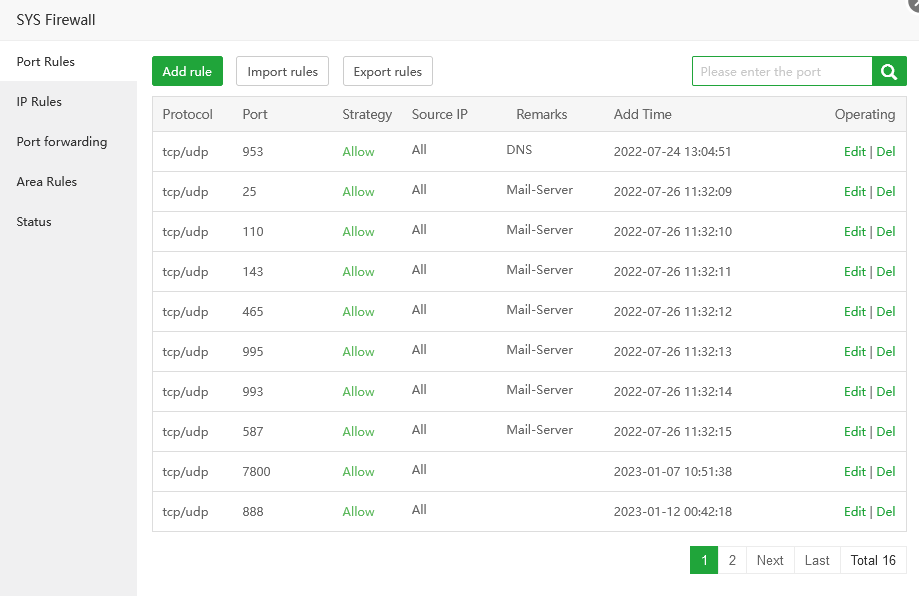Click the Add rule button
Image resolution: width=919 pixels, height=596 pixels.
tap(187, 71)
